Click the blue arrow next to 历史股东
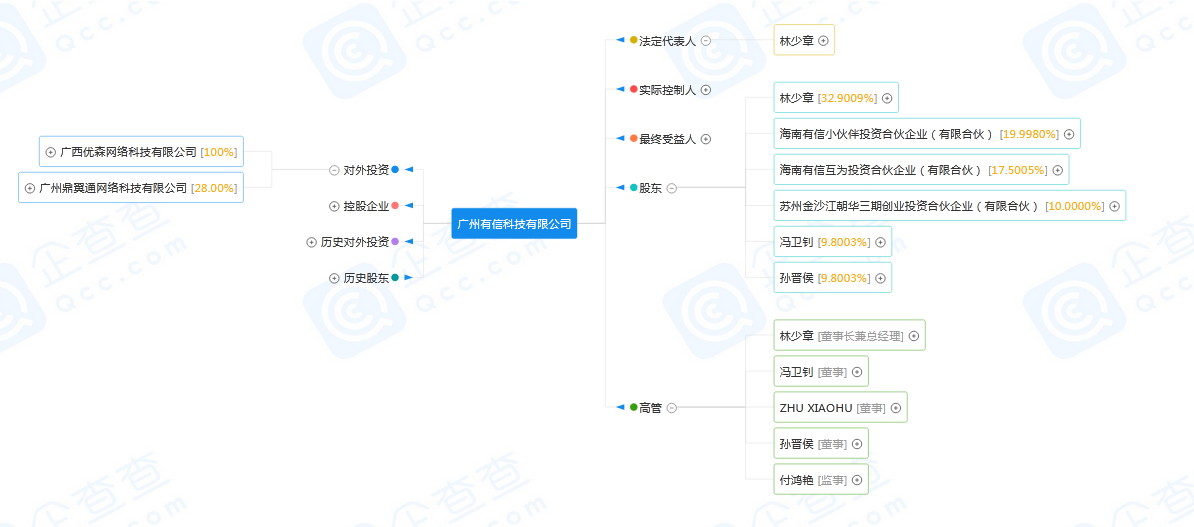Screen dimensions: 1194x527 (x=408, y=277)
